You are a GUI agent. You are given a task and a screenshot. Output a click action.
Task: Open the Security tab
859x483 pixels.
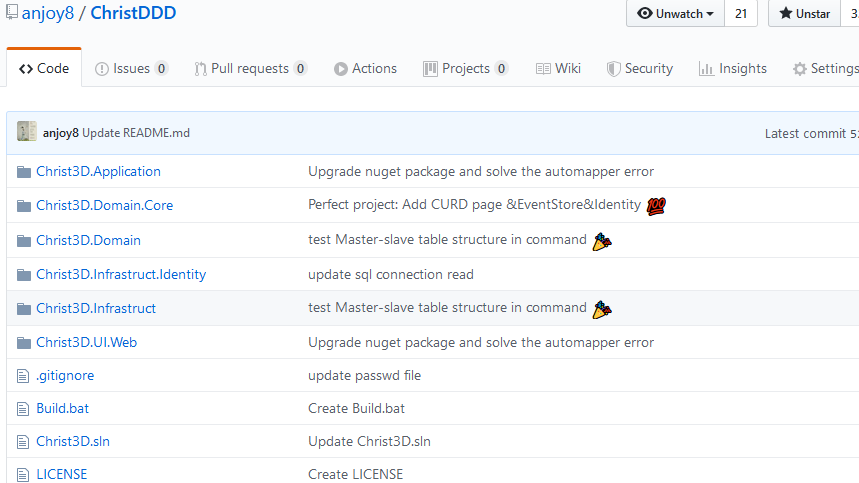640,68
